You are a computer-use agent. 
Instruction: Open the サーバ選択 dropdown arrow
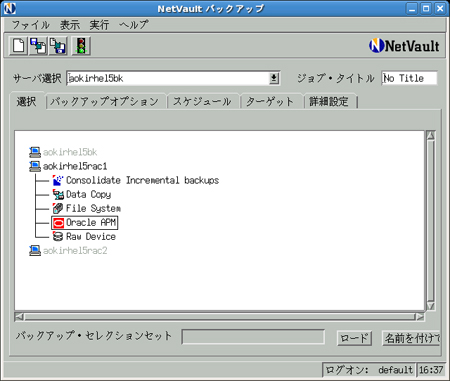274,79
